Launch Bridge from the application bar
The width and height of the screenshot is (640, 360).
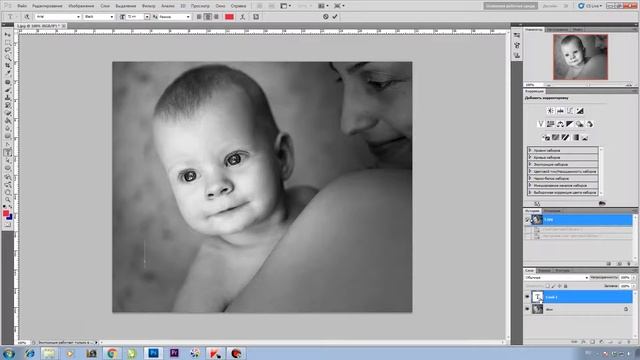coord(260,6)
